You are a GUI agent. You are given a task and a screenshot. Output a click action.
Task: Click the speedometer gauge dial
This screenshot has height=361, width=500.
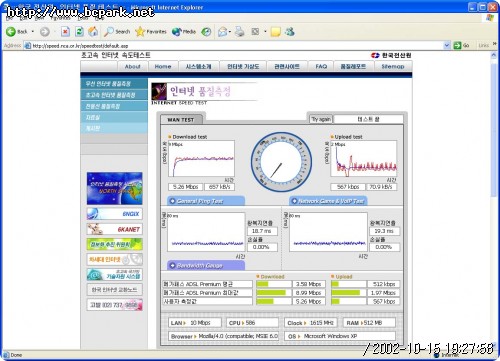pos(281,162)
